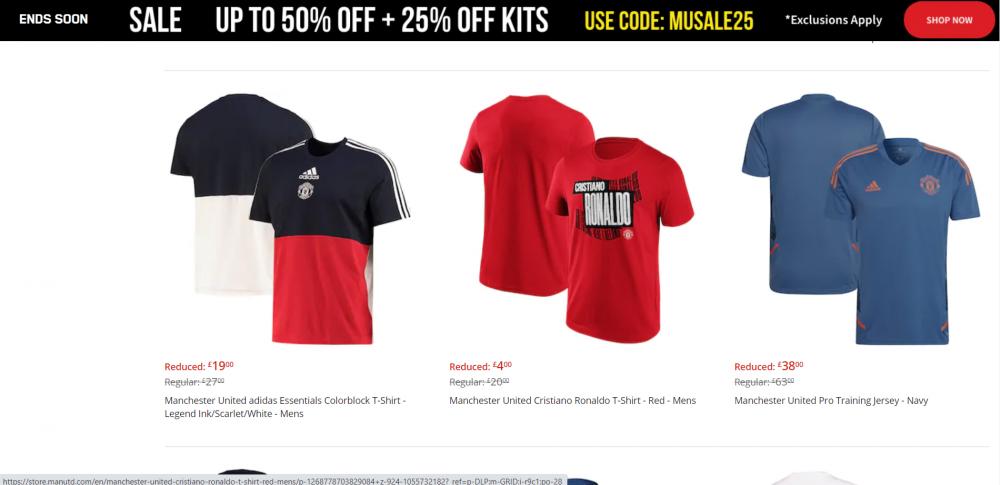Click the USE CODE: MUSALE25 promo text
Screen dimensions: 1000x485
coord(669,20)
